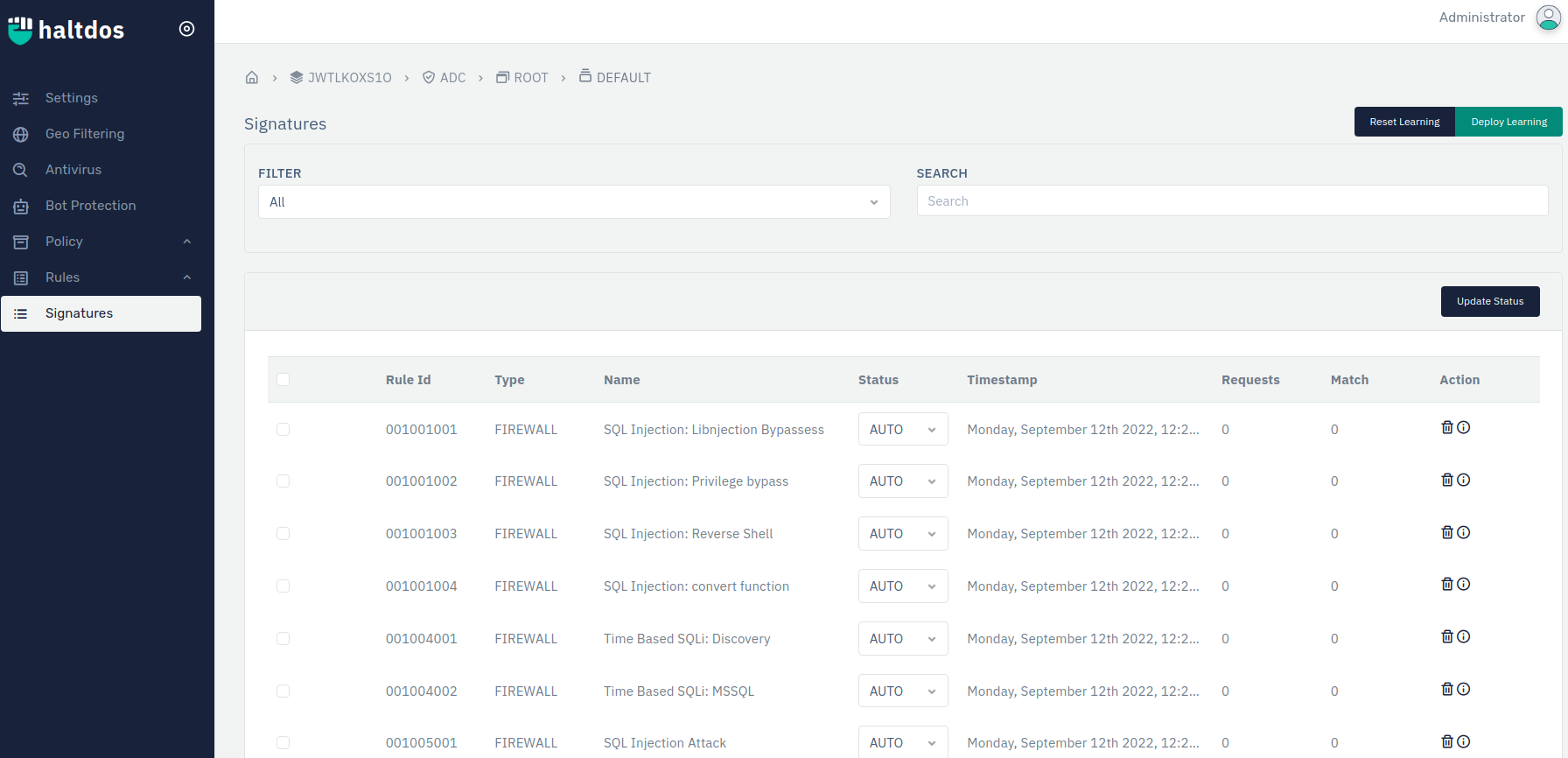Click the Rules sidebar icon
Screen dimensions: 1568x758
tap(21, 277)
